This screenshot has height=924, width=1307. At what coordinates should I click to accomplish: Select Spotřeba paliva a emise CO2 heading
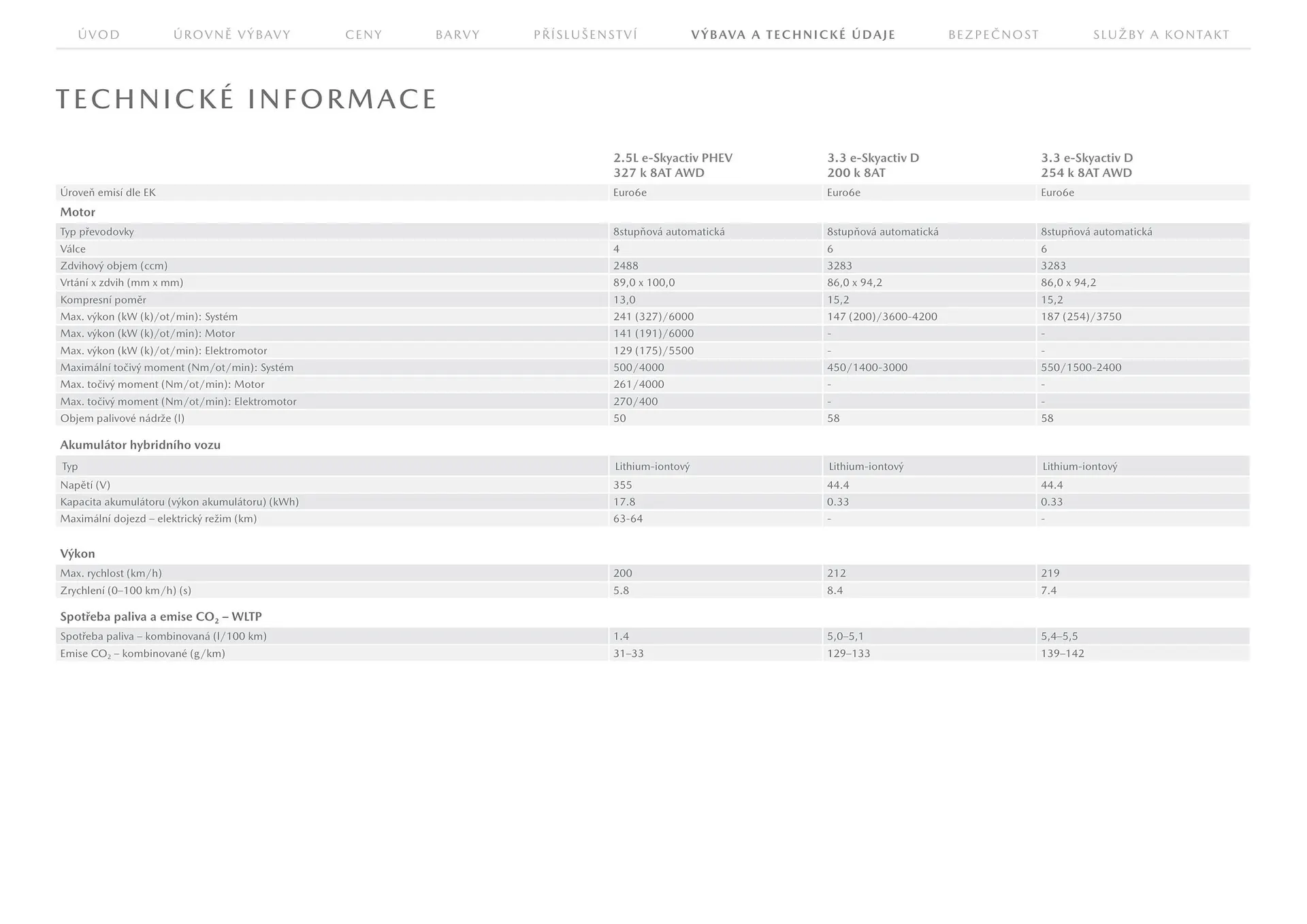click(x=161, y=617)
